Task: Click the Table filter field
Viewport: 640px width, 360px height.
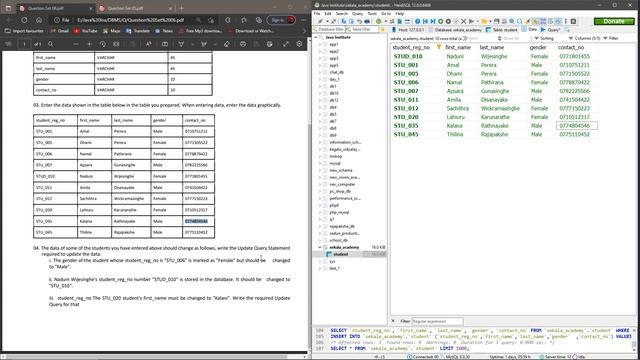Action: coord(362,29)
